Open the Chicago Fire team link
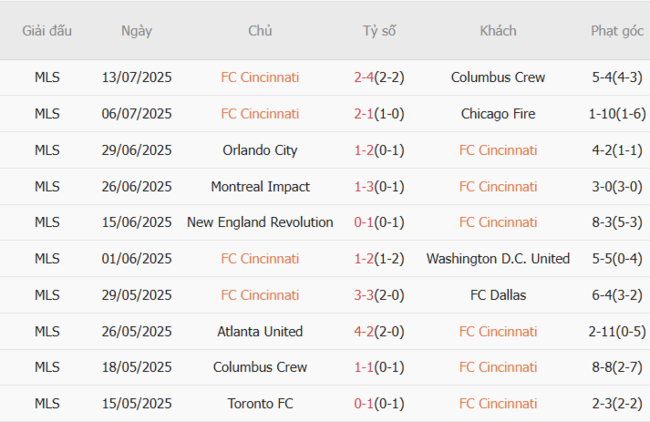 (498, 114)
